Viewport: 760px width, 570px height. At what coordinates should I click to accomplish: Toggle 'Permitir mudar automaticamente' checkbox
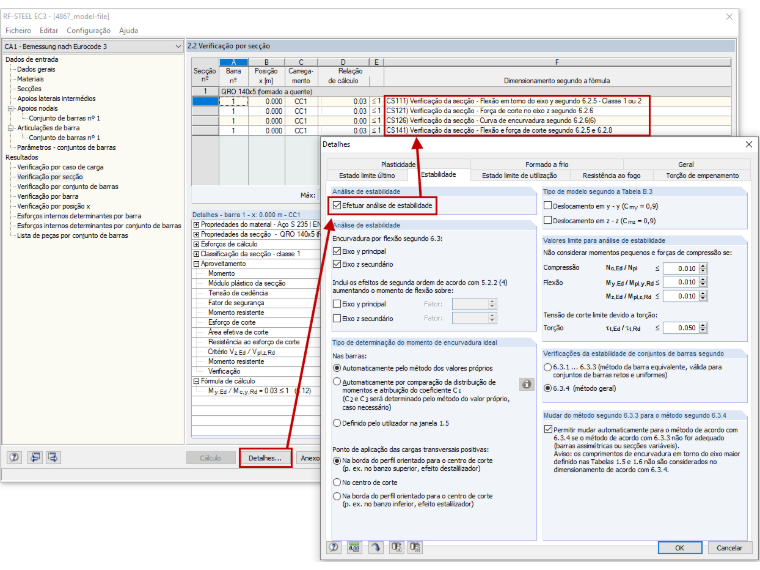coord(548,429)
